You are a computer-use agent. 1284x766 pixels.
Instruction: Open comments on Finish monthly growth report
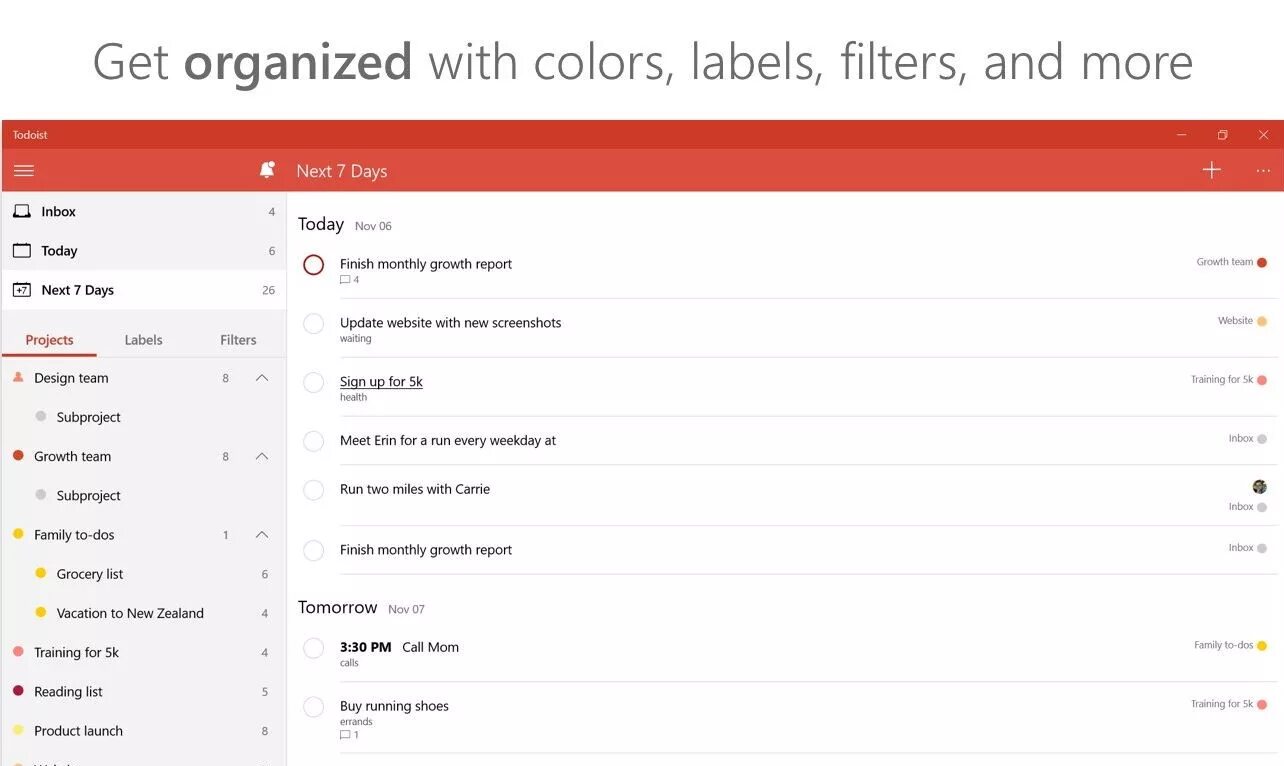click(x=346, y=280)
